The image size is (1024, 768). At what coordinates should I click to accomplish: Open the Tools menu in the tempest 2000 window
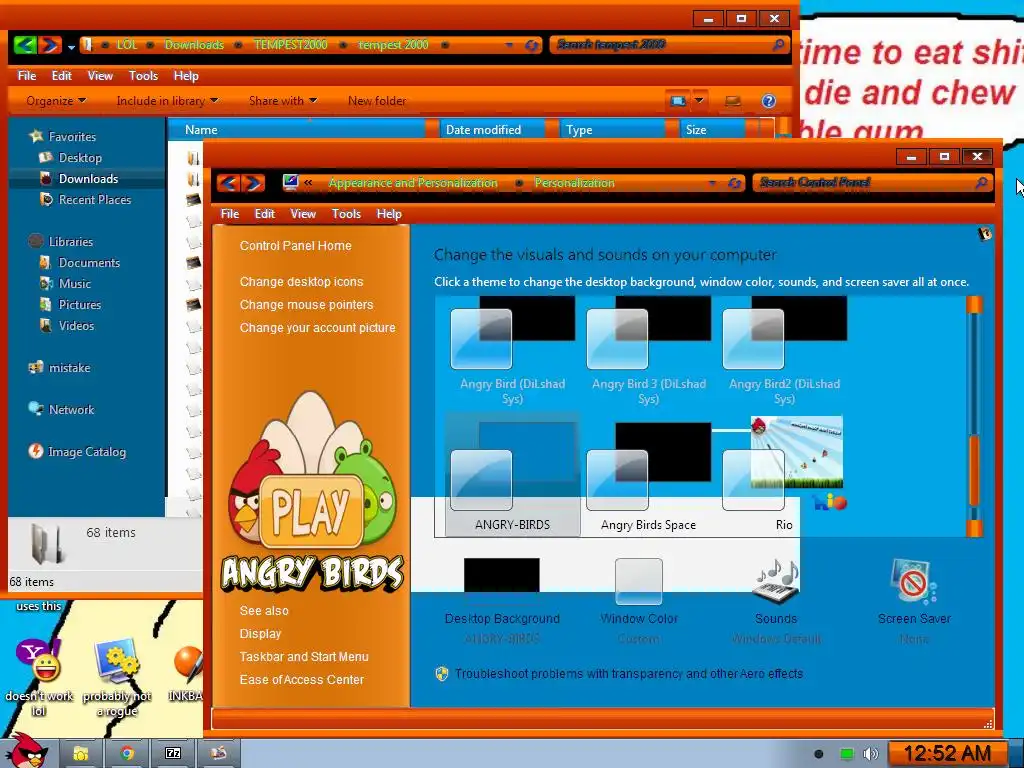point(143,76)
